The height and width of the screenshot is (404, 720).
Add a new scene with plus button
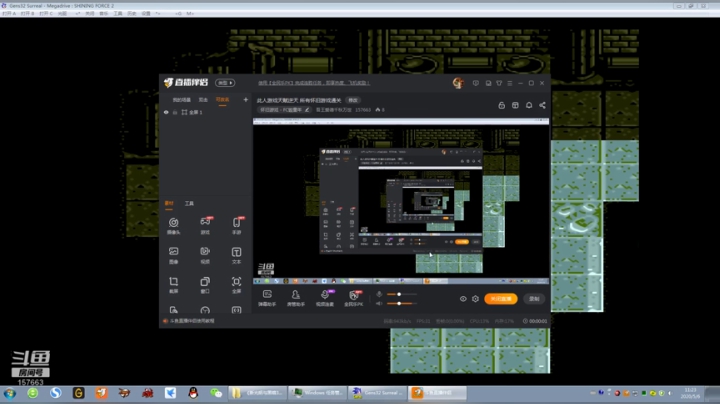[245, 100]
